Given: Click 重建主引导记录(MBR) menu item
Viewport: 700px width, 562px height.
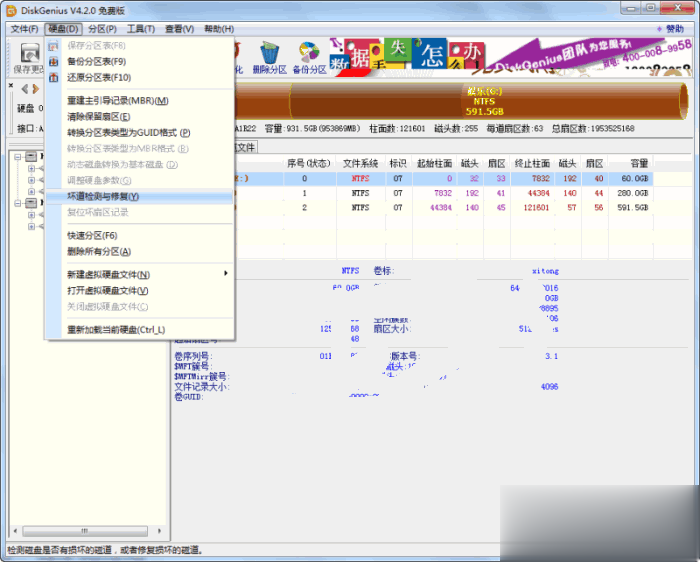Looking at the screenshot, I should pos(117,101).
